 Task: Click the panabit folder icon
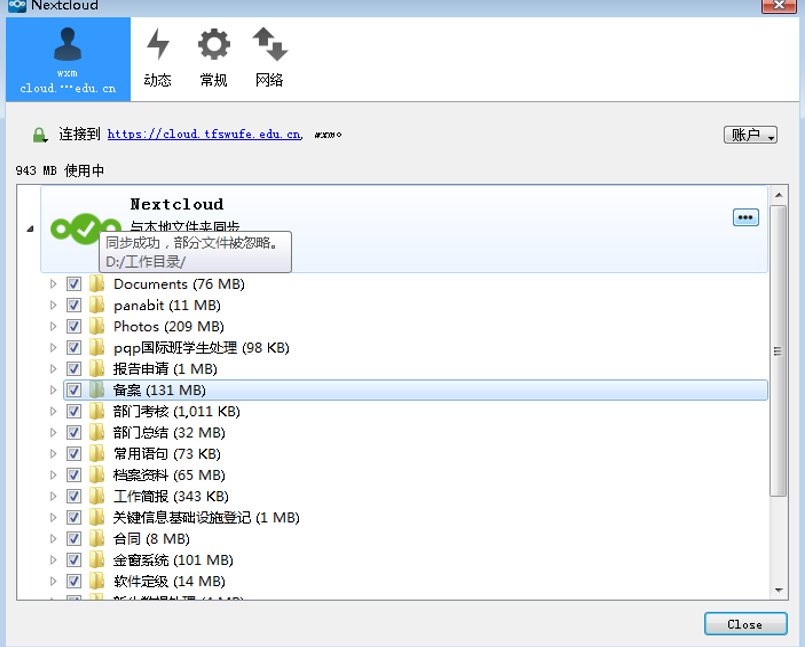pyautogui.click(x=97, y=305)
